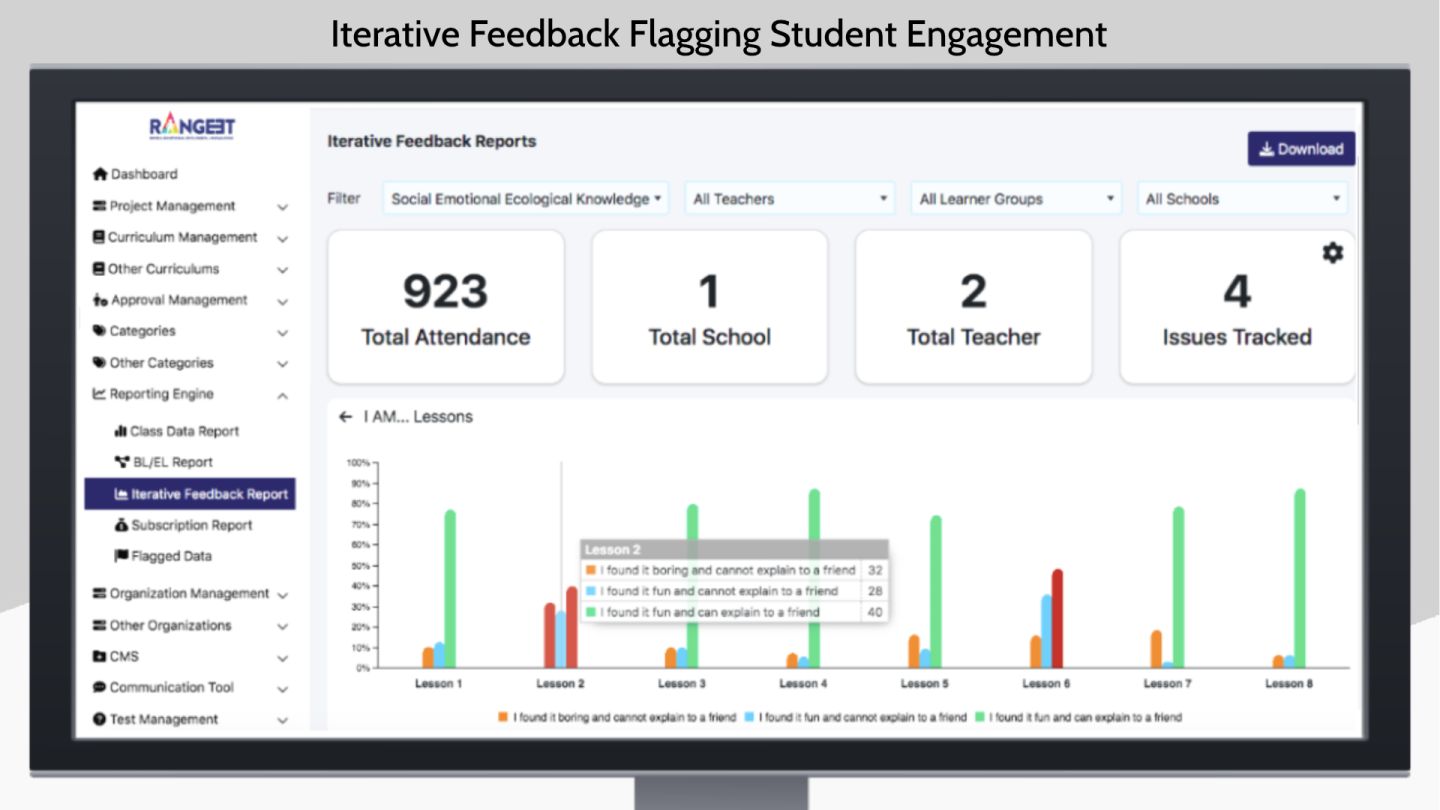
Task: Click the Download button
Action: [1301, 149]
